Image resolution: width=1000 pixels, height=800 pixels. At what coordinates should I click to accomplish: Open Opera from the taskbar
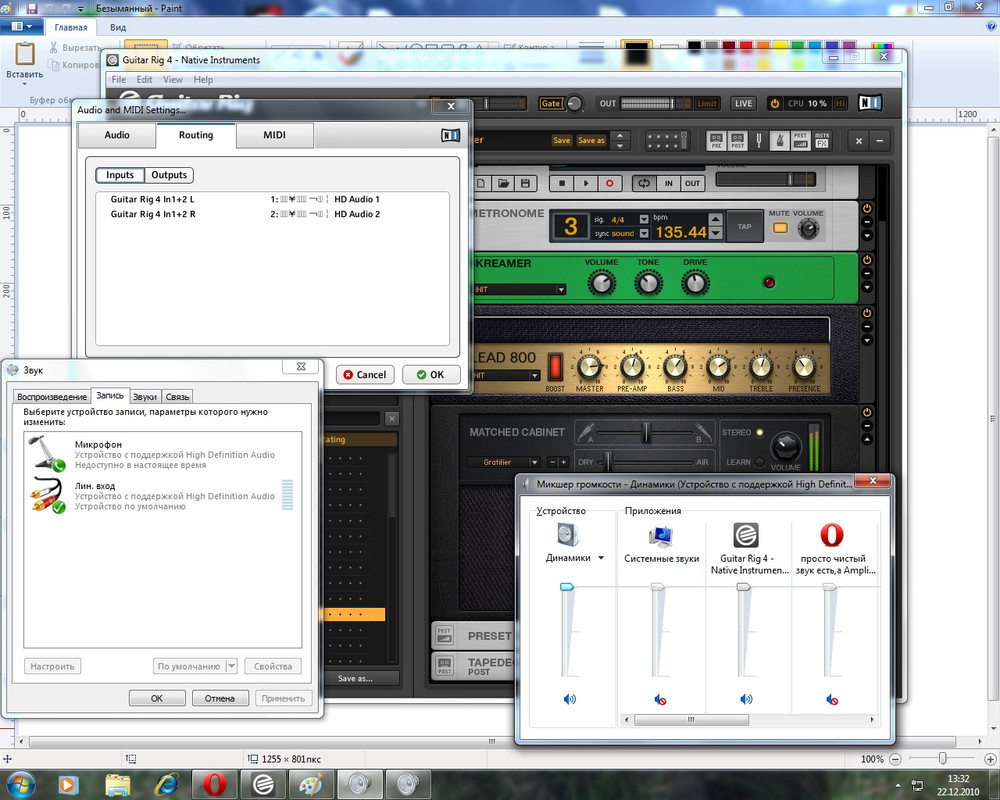click(214, 783)
